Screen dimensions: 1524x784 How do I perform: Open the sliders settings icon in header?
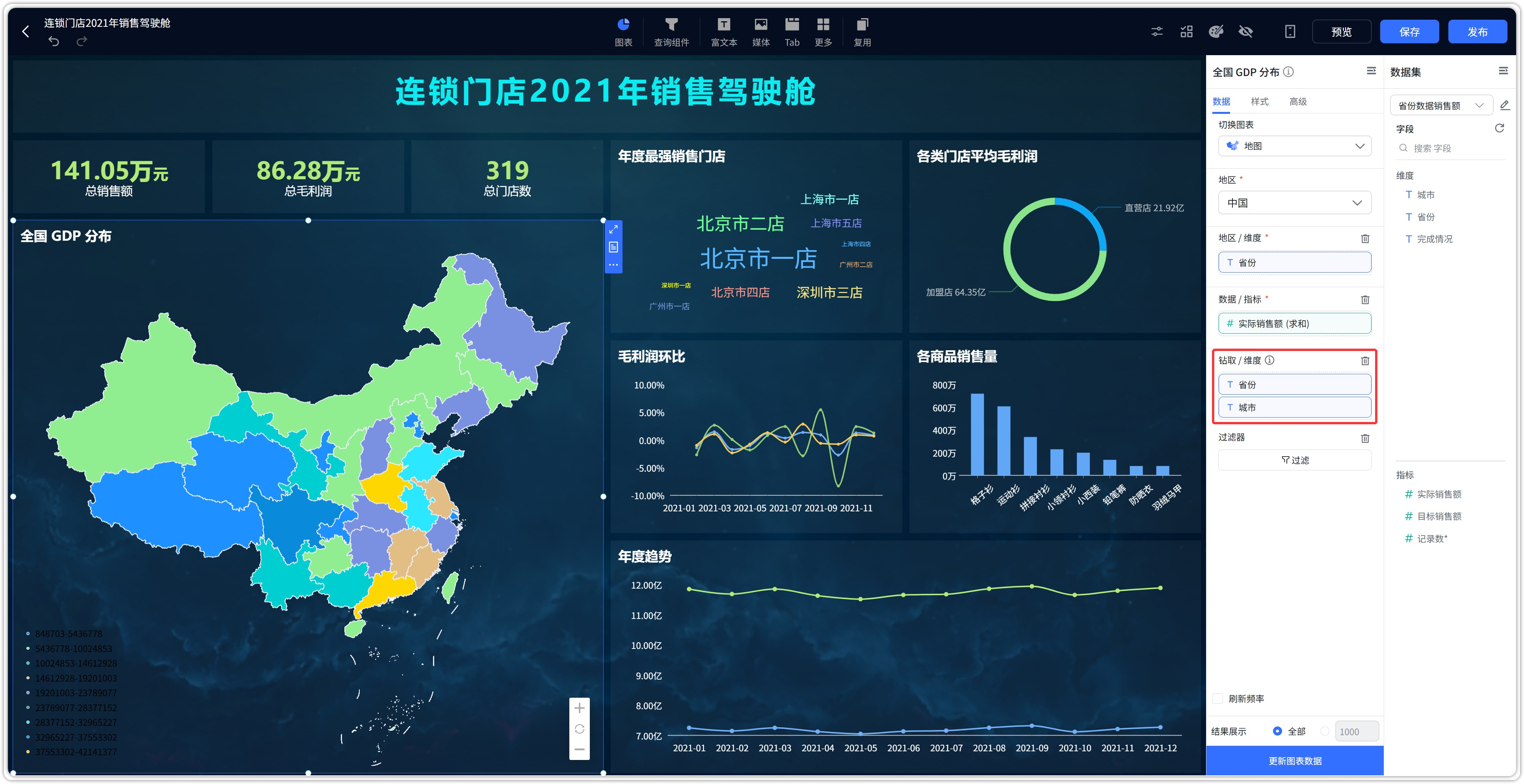click(1157, 32)
